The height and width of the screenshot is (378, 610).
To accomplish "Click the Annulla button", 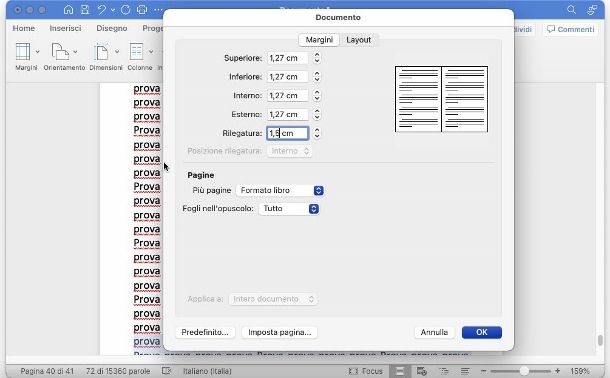I will click(434, 332).
